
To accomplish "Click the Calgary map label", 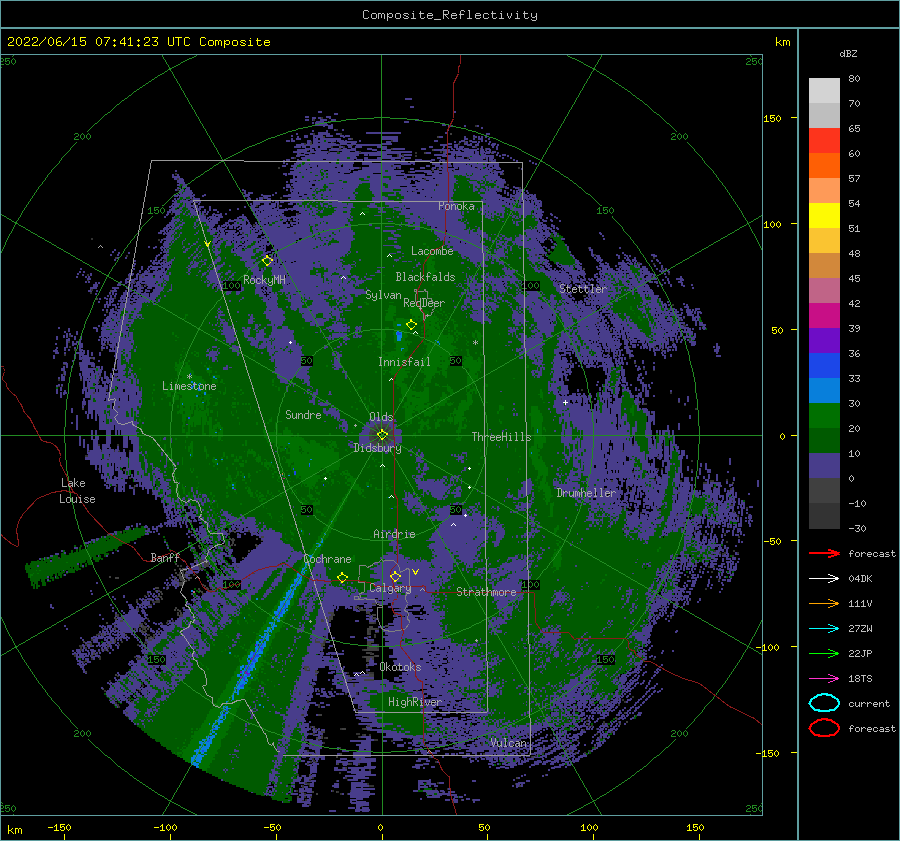I will (x=390, y=588).
